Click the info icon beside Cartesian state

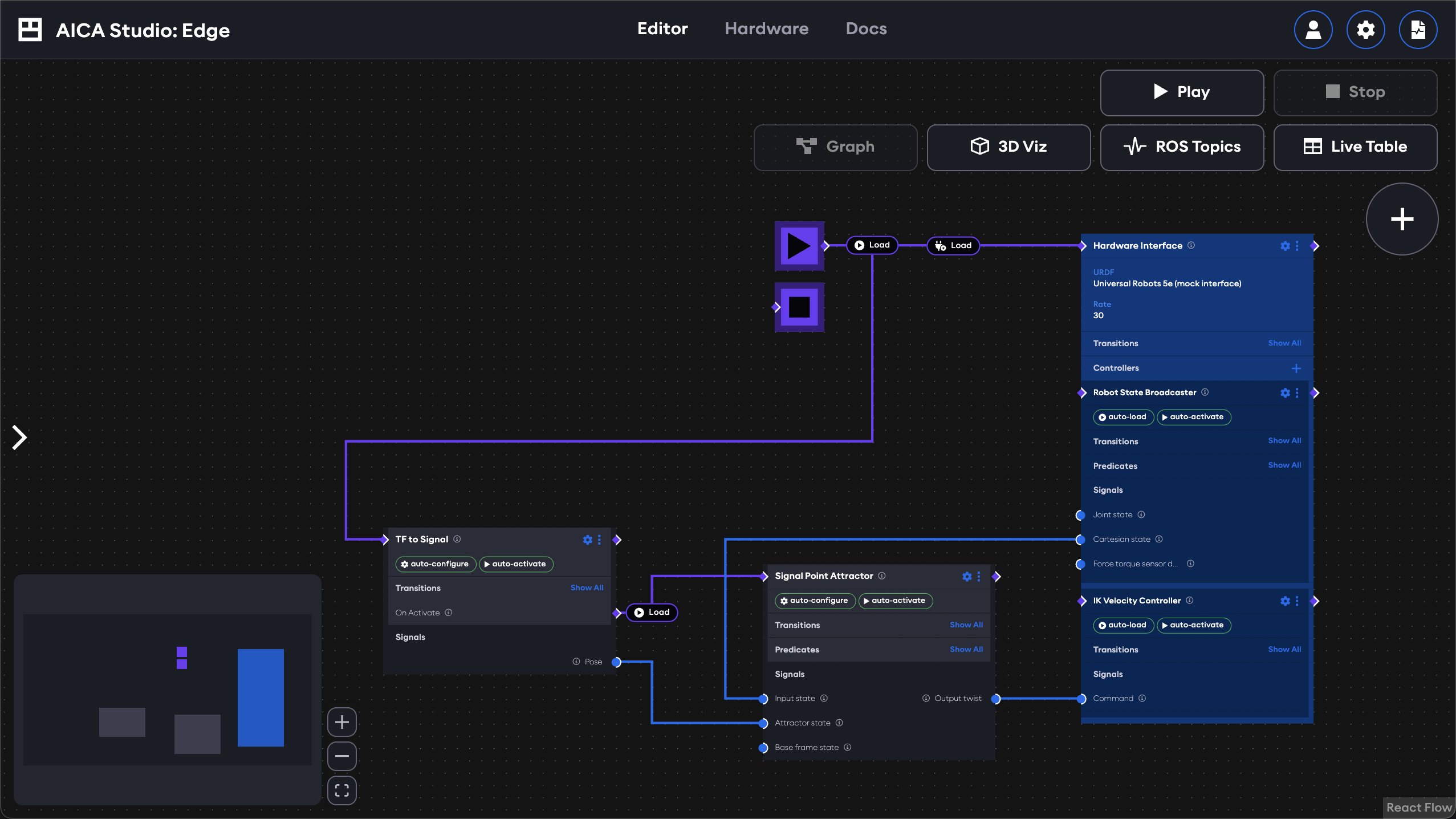point(1159,539)
